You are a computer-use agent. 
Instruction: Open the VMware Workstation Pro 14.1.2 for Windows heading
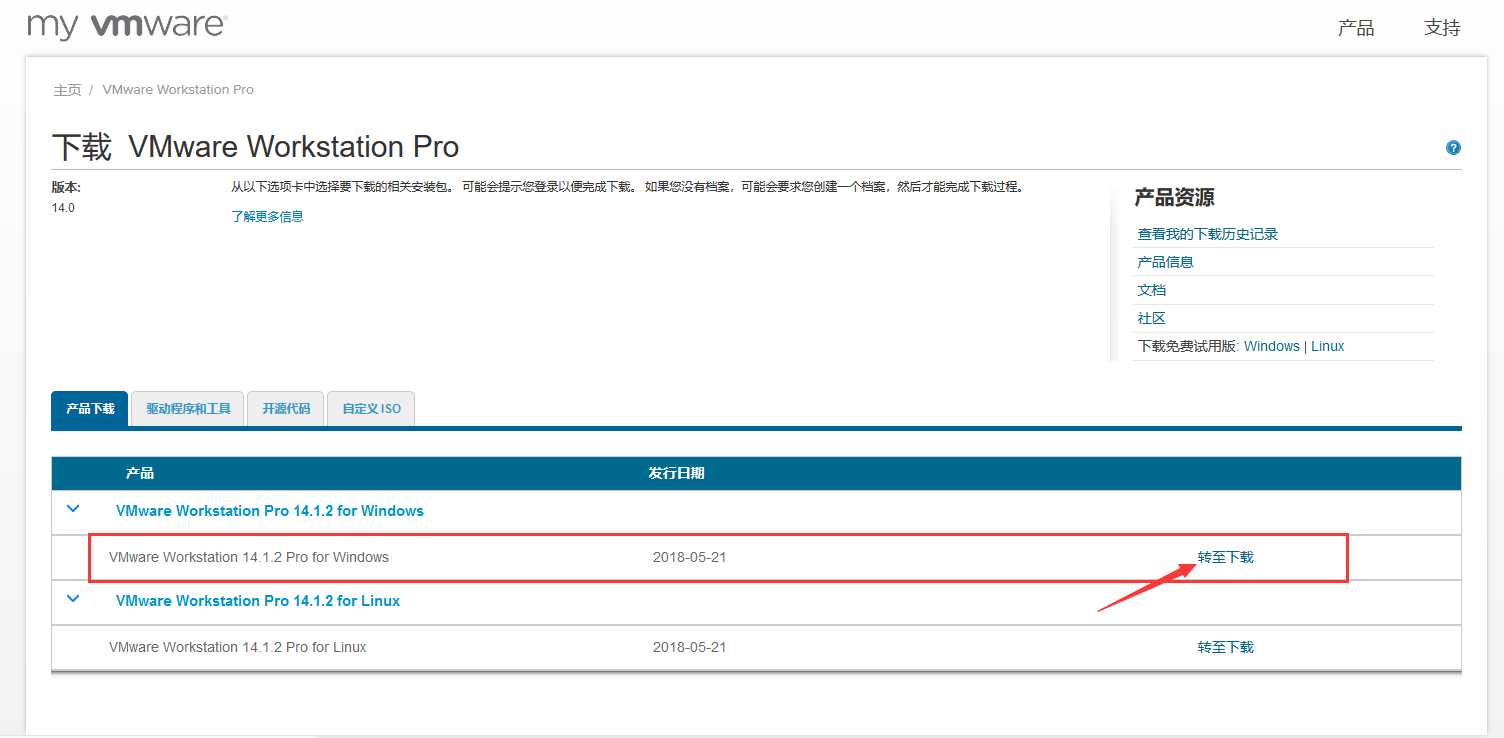(x=270, y=511)
